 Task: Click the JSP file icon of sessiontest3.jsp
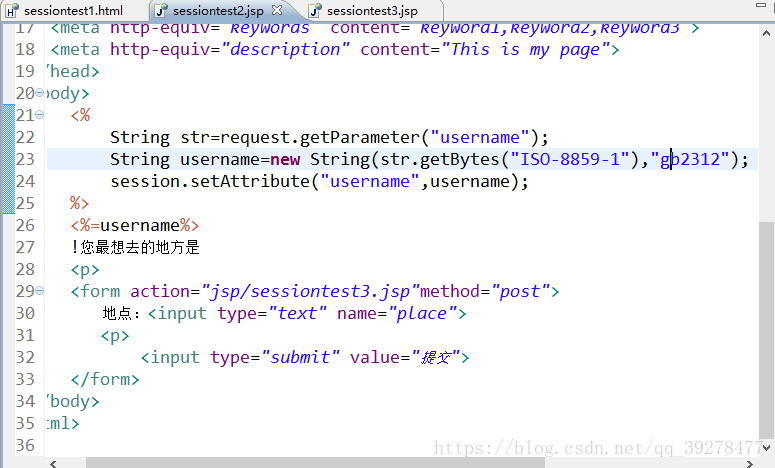tap(315, 10)
